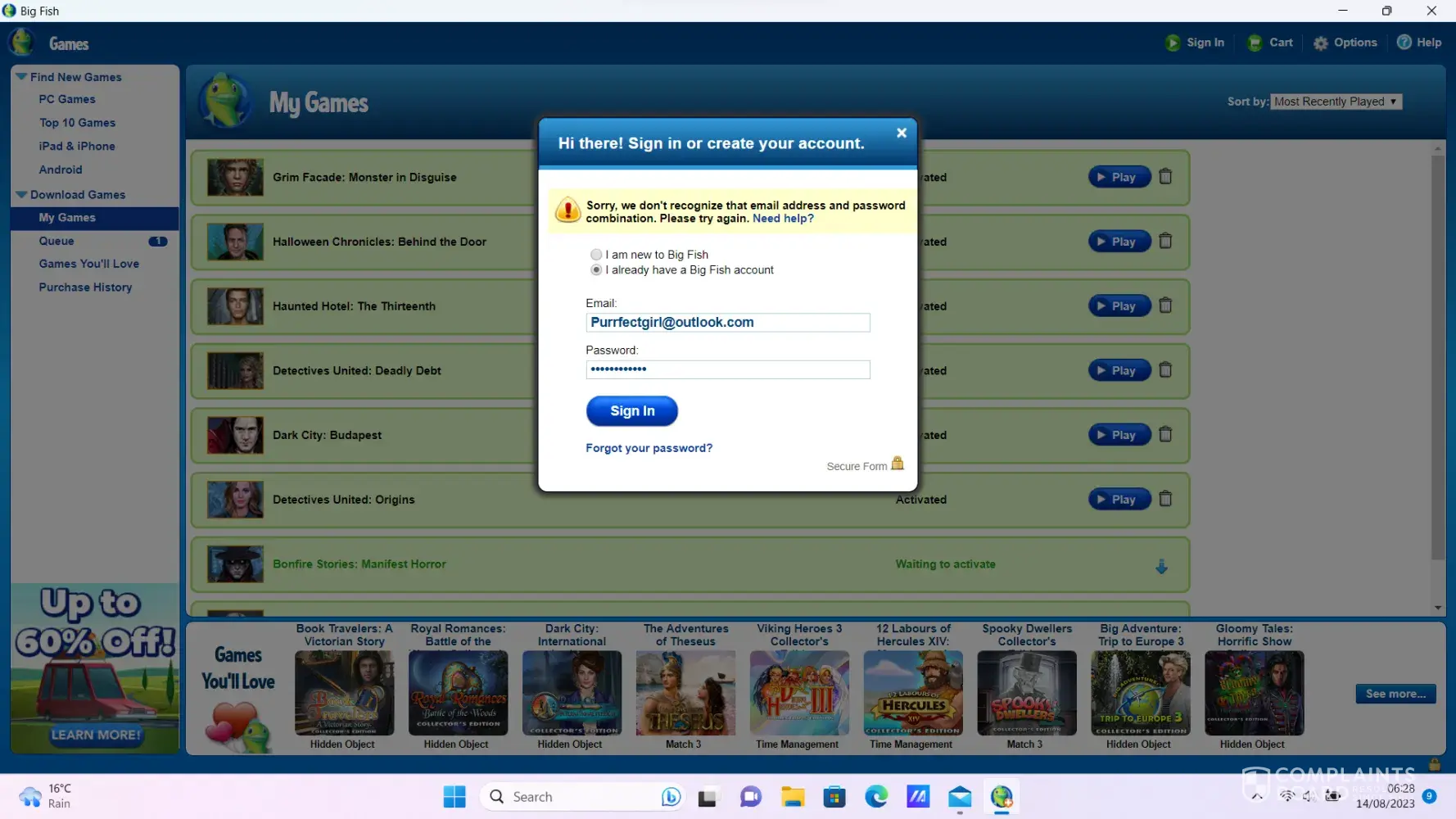
Task: Select 'I am new to Big Fish'
Action: click(596, 255)
